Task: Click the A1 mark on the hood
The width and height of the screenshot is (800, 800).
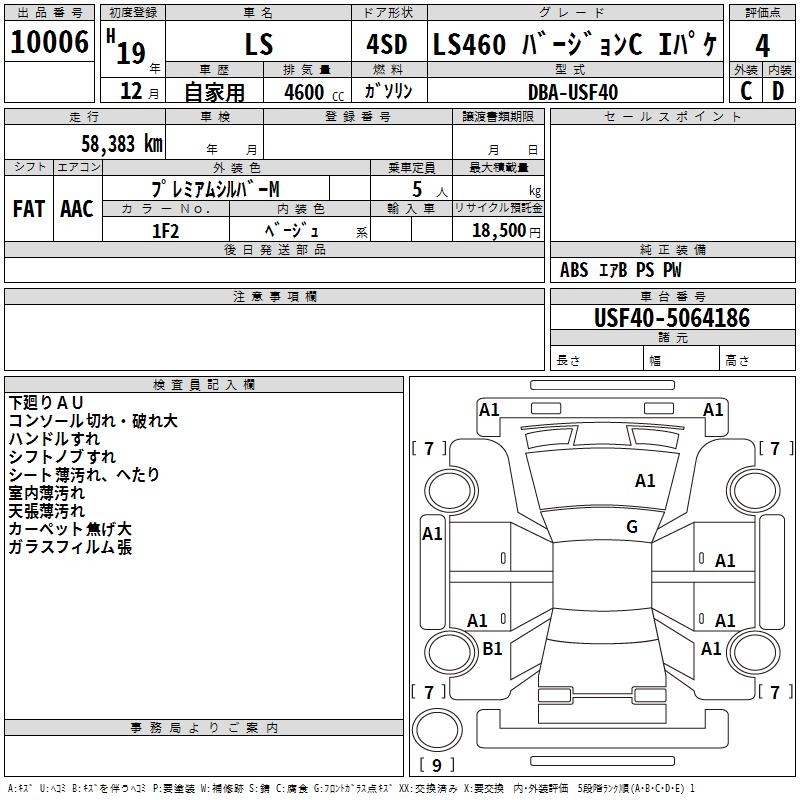Action: (645, 481)
